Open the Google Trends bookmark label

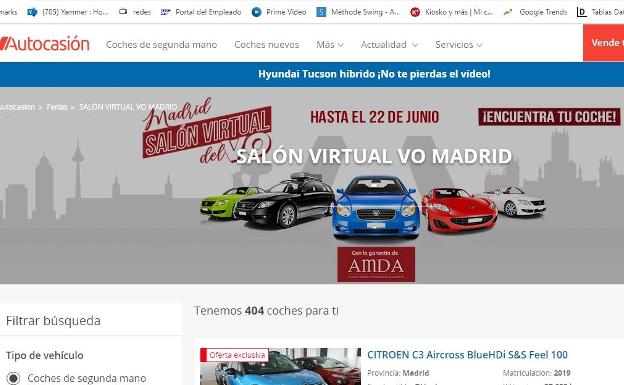click(x=543, y=12)
